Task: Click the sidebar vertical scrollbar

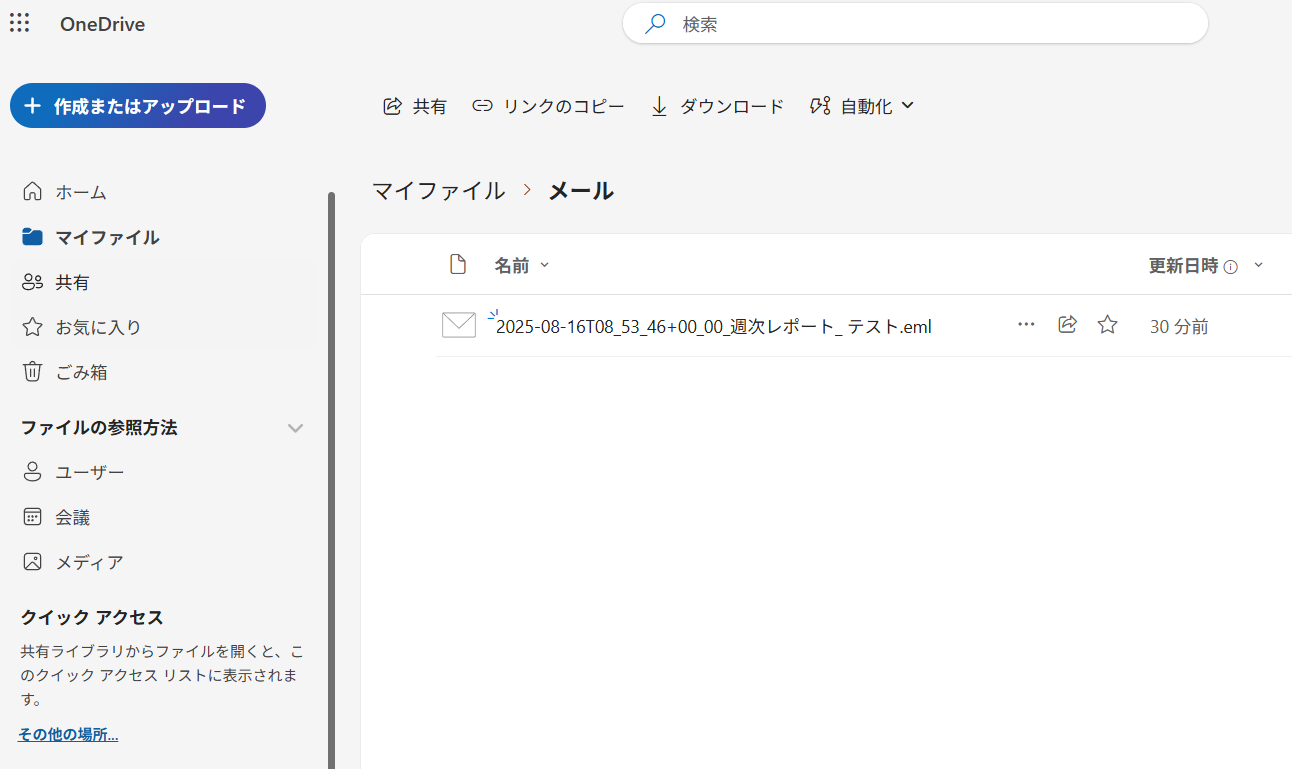Action: [331, 480]
